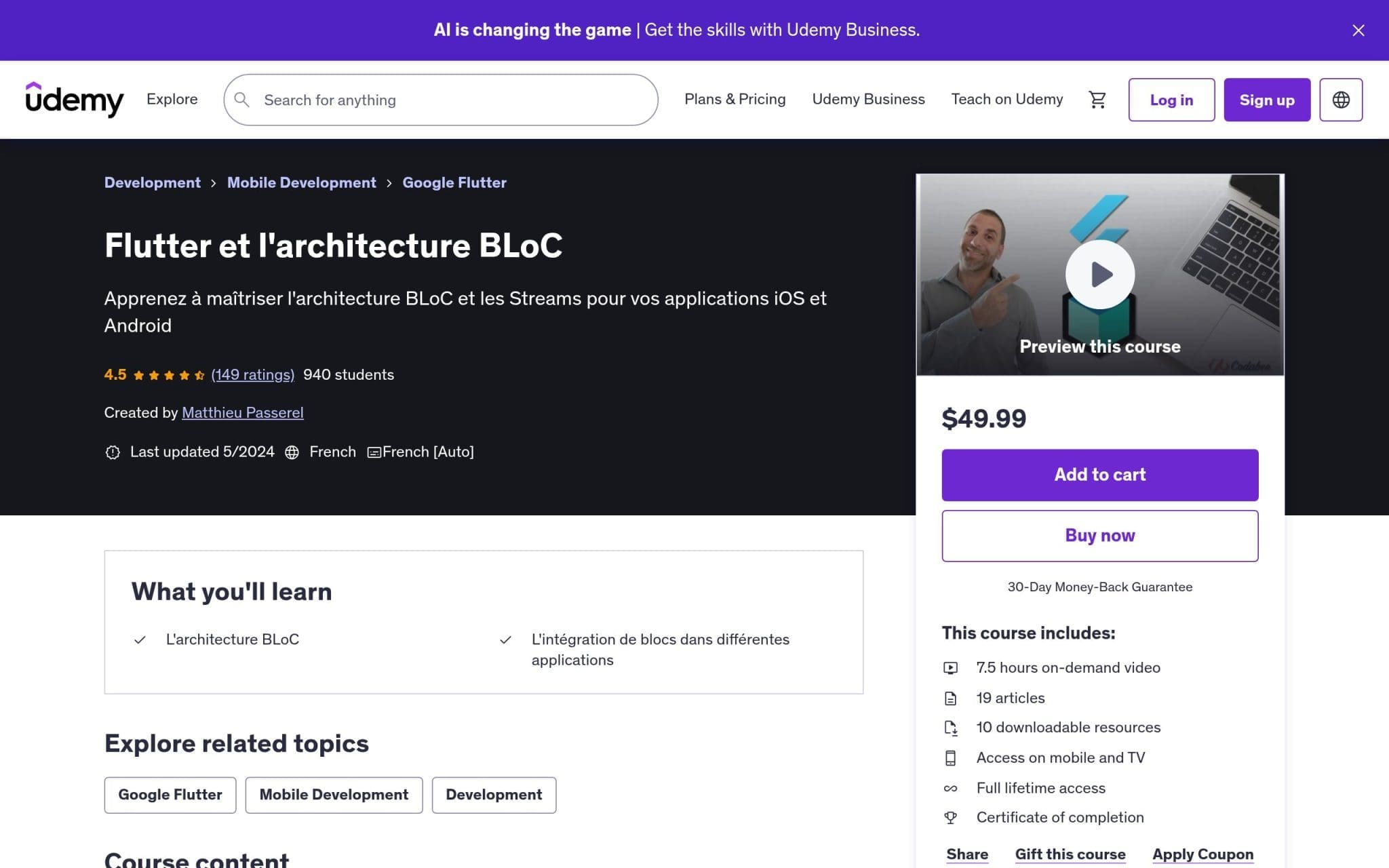Close the Udemy Business promo banner
The height and width of the screenshot is (868, 1389).
pyautogui.click(x=1358, y=31)
